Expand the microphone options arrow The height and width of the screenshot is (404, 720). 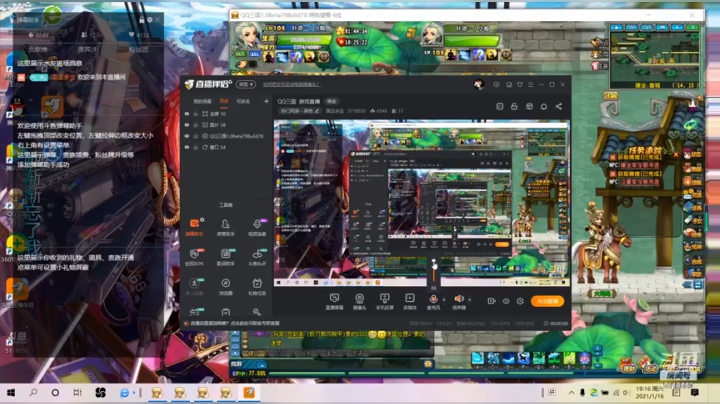click(x=444, y=300)
